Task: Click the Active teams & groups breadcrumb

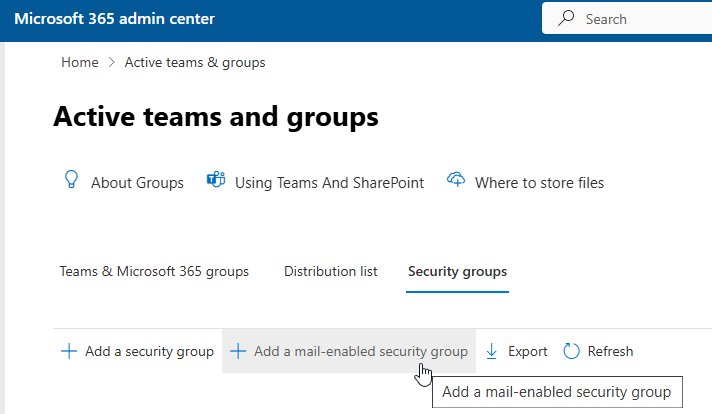Action: click(195, 62)
